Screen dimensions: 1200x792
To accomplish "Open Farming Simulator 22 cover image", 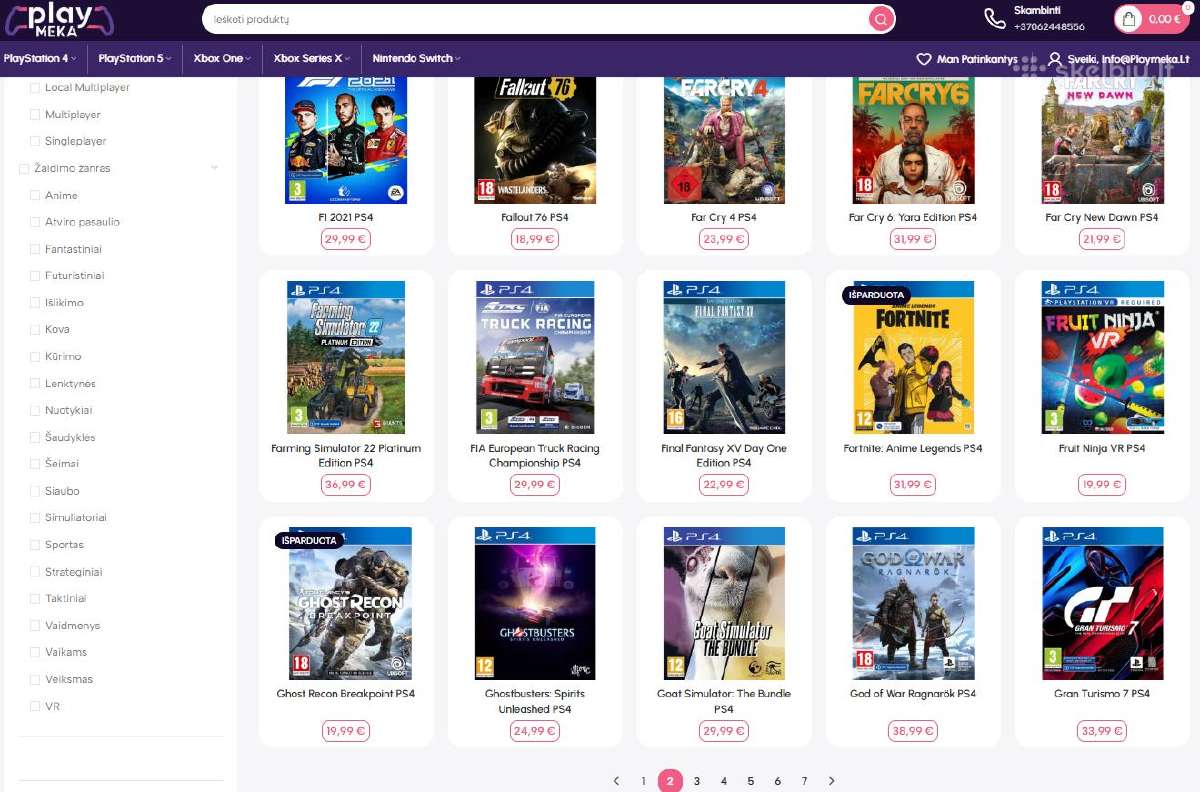I will tap(346, 357).
